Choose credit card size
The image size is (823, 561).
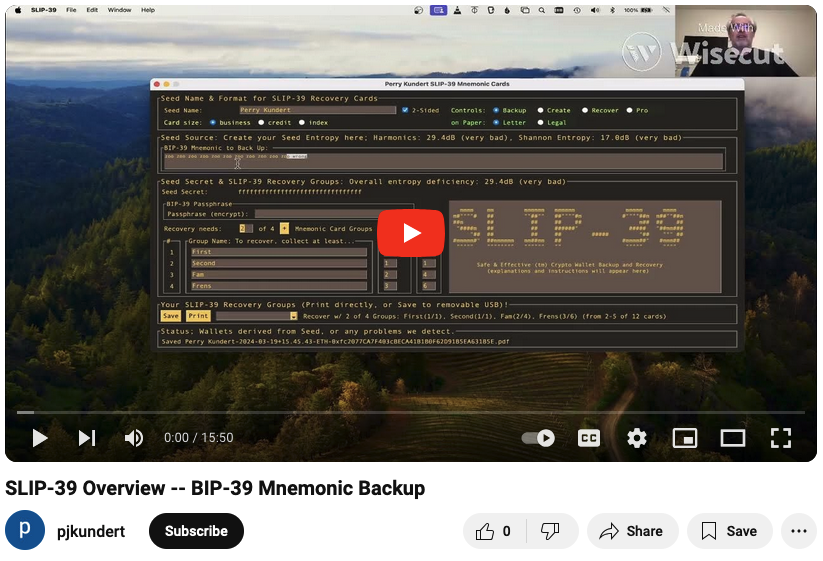click(x=261, y=122)
